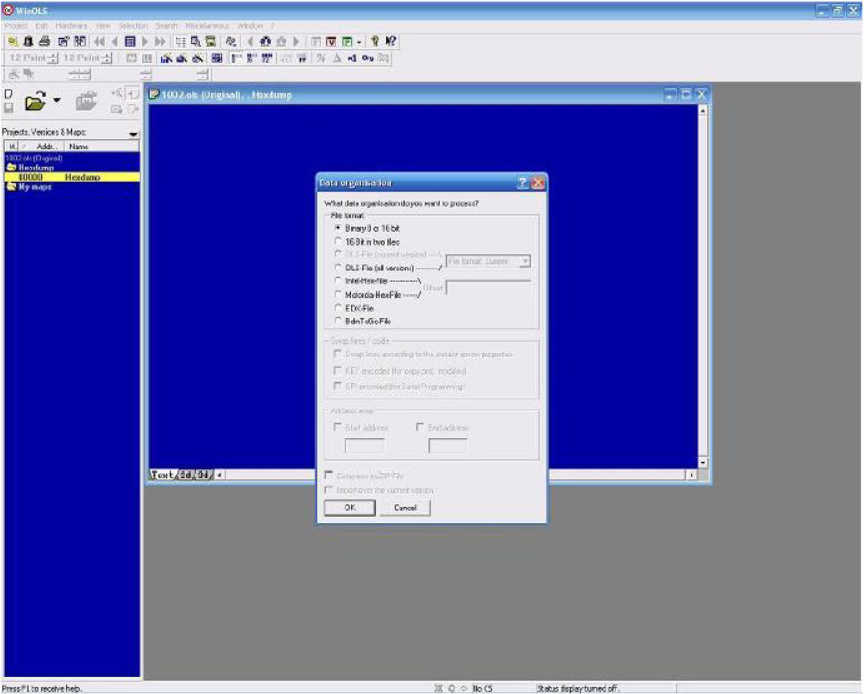Click the magnifier search icon in top toolbar
This screenshot has height=694, width=864.
point(196,41)
